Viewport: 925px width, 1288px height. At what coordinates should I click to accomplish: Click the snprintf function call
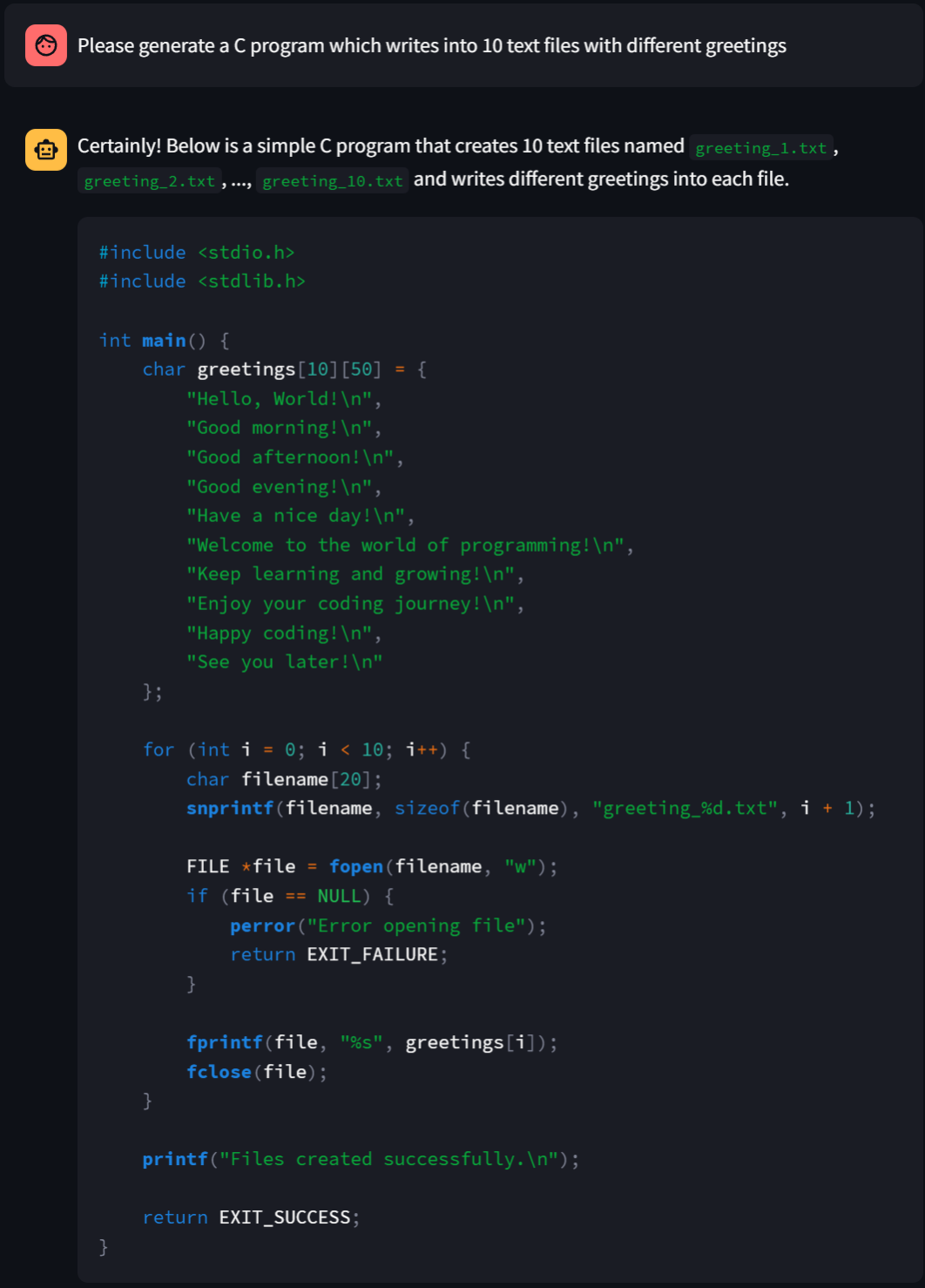230,809
